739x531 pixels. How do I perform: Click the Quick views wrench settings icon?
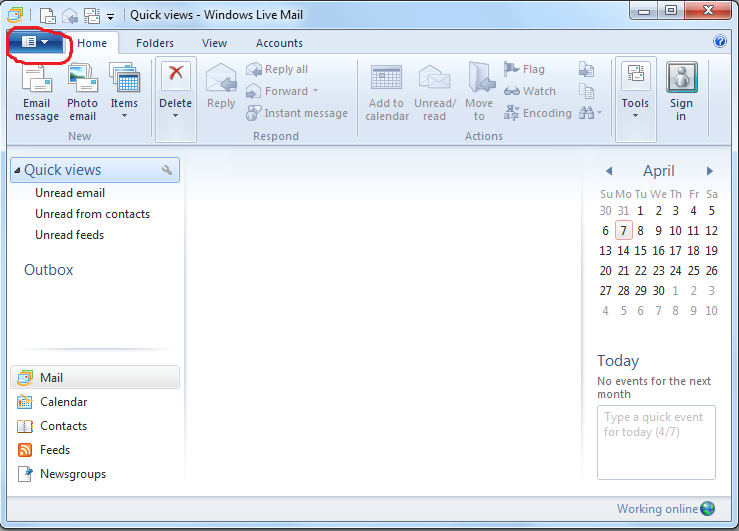click(167, 170)
